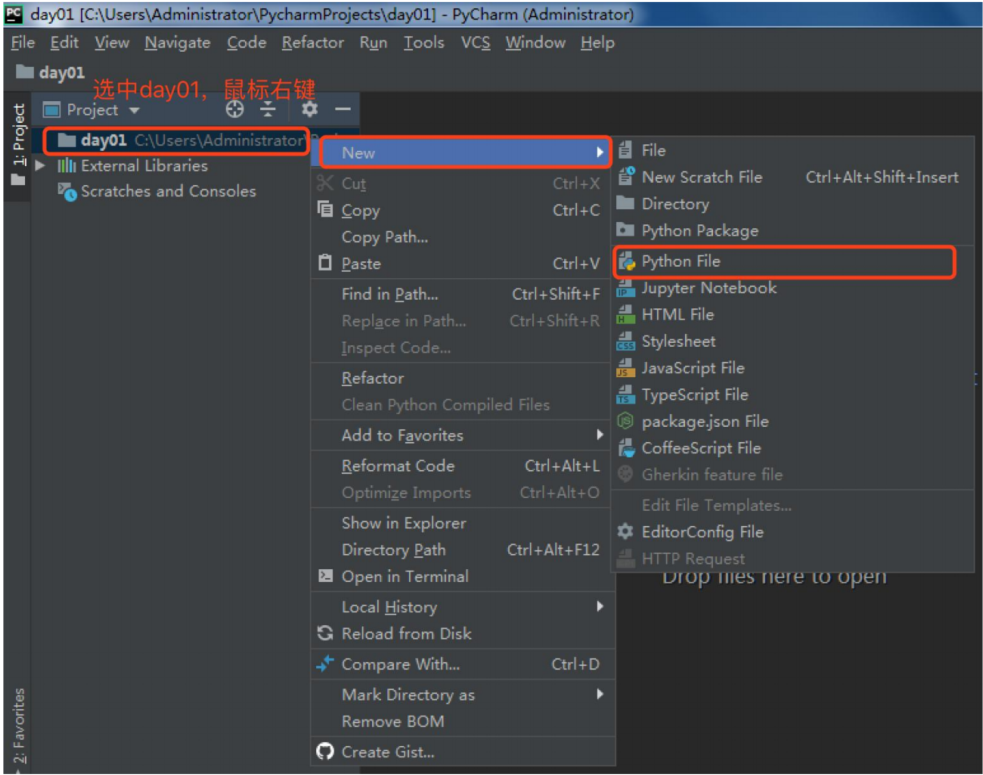
Task: Choose Find in Path... entry
Action: click(x=463, y=294)
